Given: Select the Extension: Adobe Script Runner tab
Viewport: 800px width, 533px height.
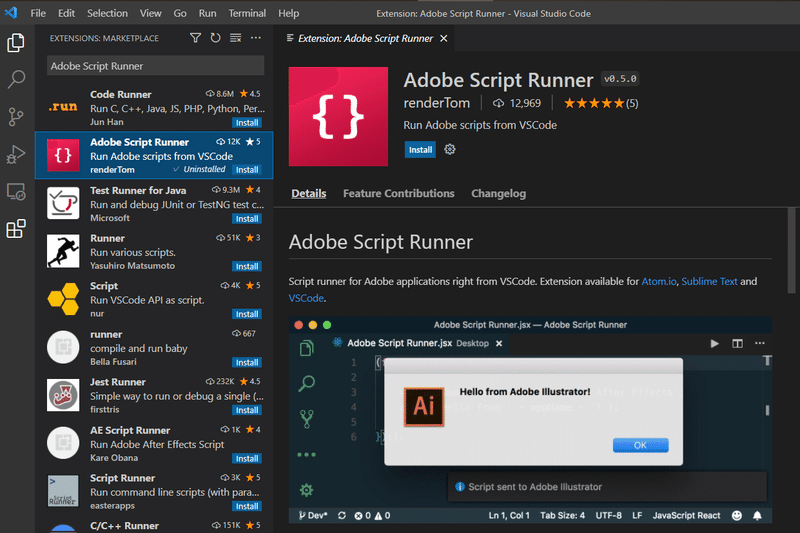Looking at the screenshot, I should (x=365, y=38).
